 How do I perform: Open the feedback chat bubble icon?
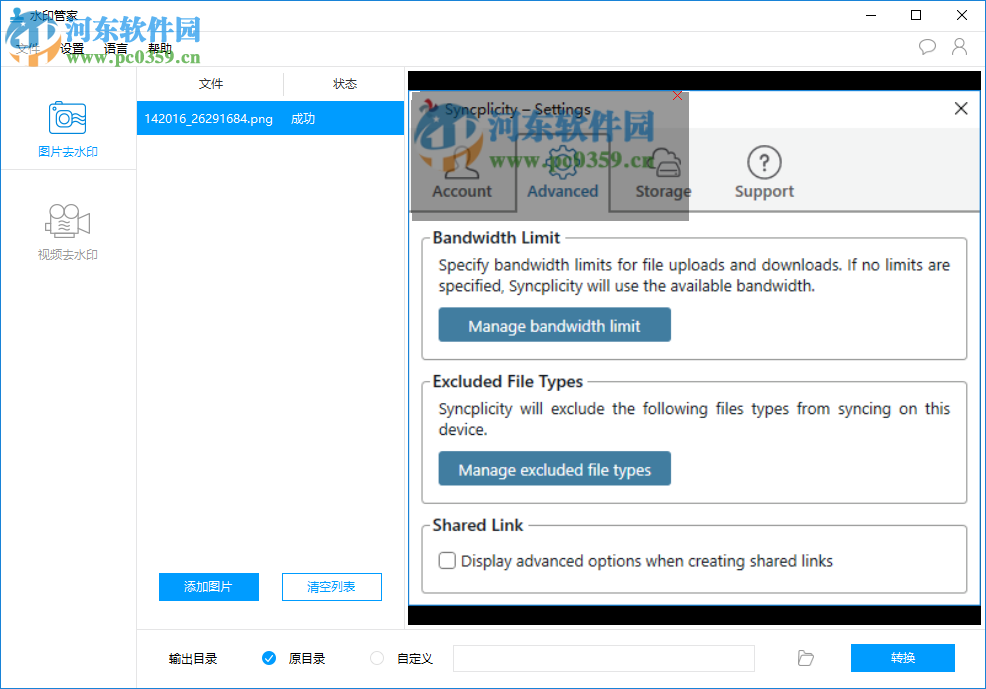point(927,46)
